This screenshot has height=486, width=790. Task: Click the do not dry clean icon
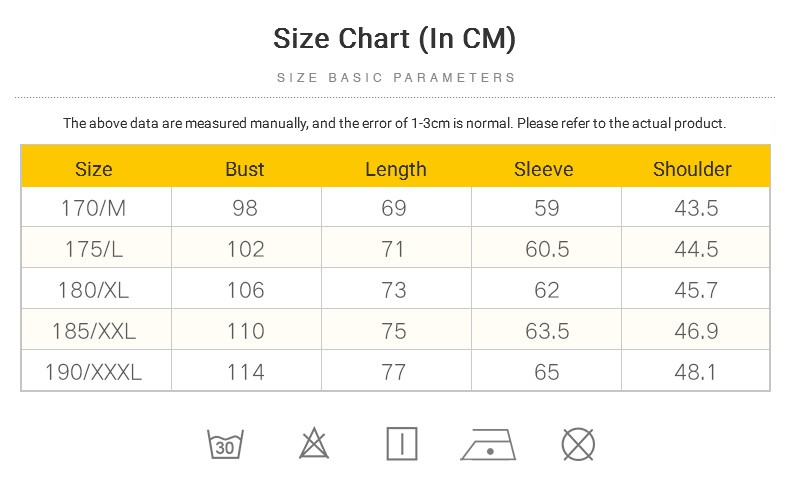[578, 444]
